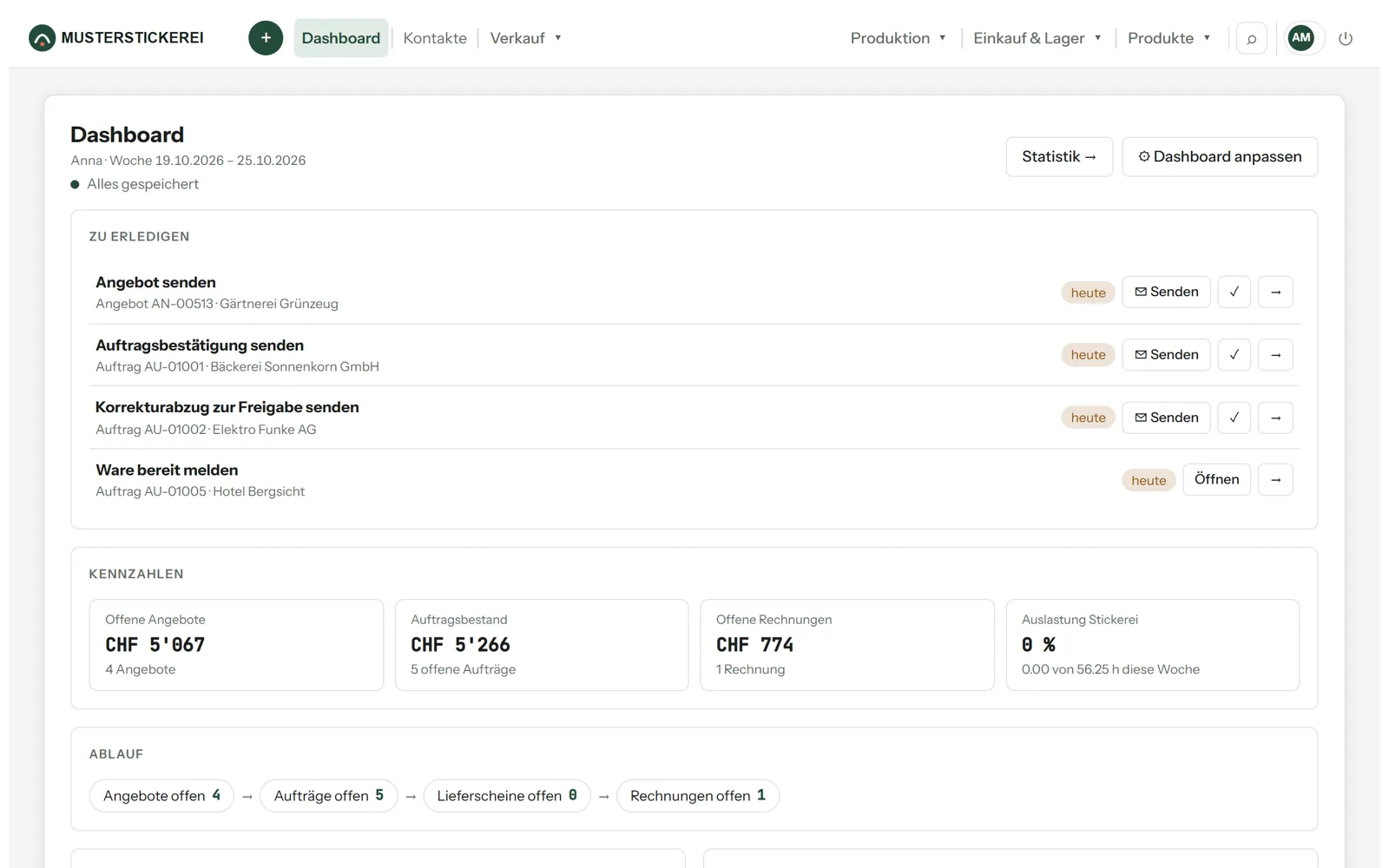Mark Korrekturabzug zur Freigabe senden done
Image resolution: width=1389 pixels, height=868 pixels.
(1234, 418)
